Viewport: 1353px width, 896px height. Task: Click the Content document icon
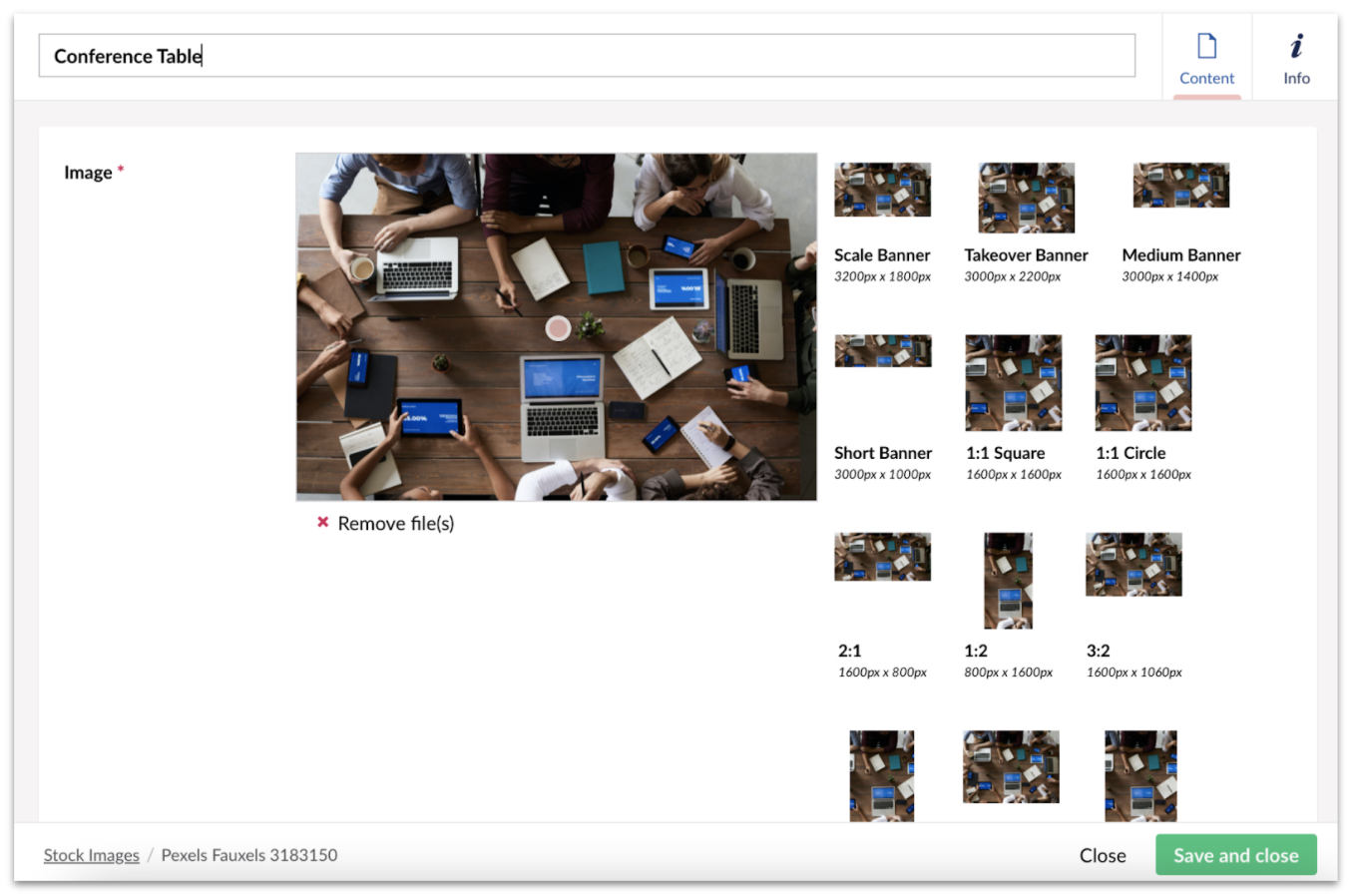pos(1206,46)
